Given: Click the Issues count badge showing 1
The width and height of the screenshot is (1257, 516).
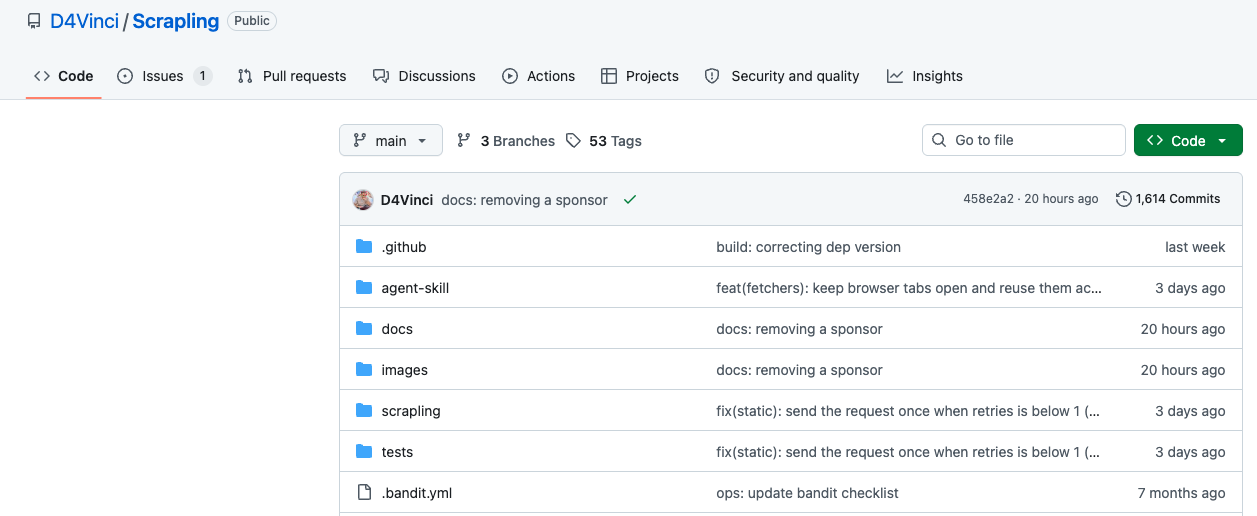Looking at the screenshot, I should tap(202, 76).
